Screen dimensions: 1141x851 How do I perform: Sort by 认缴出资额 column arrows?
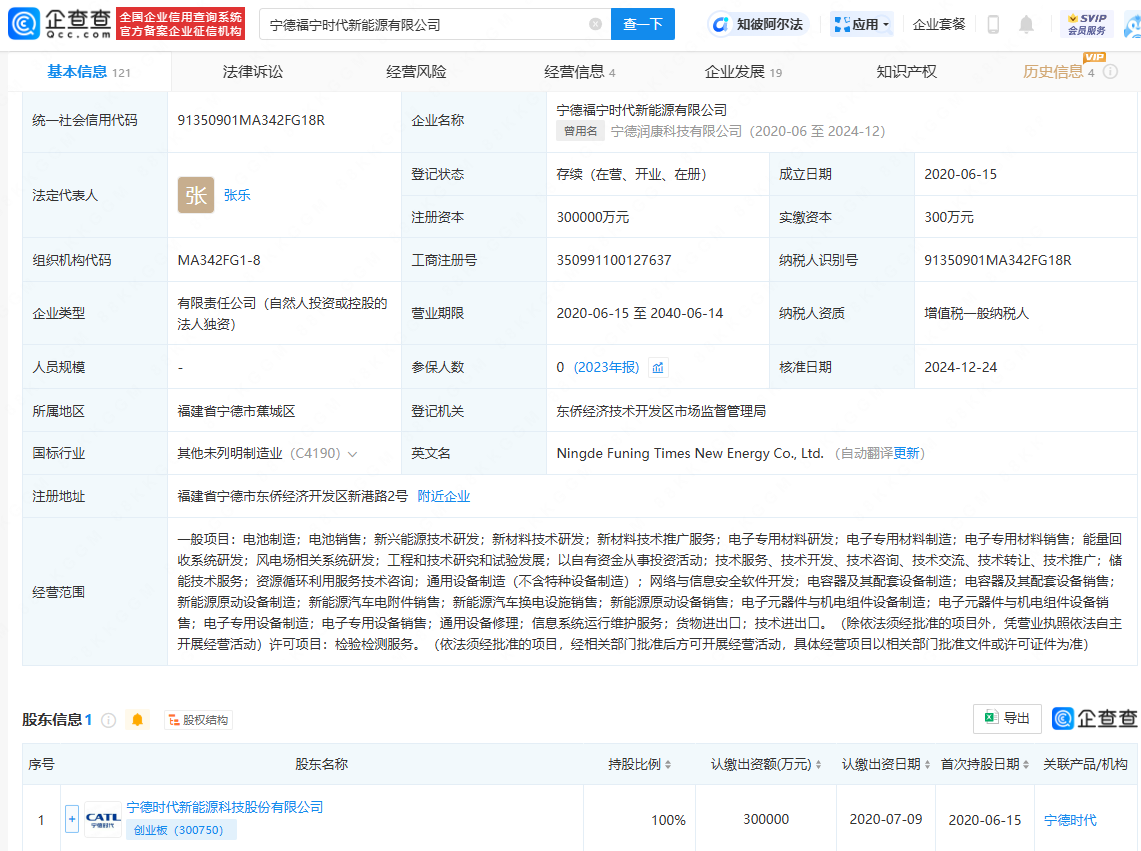[x=818, y=765]
